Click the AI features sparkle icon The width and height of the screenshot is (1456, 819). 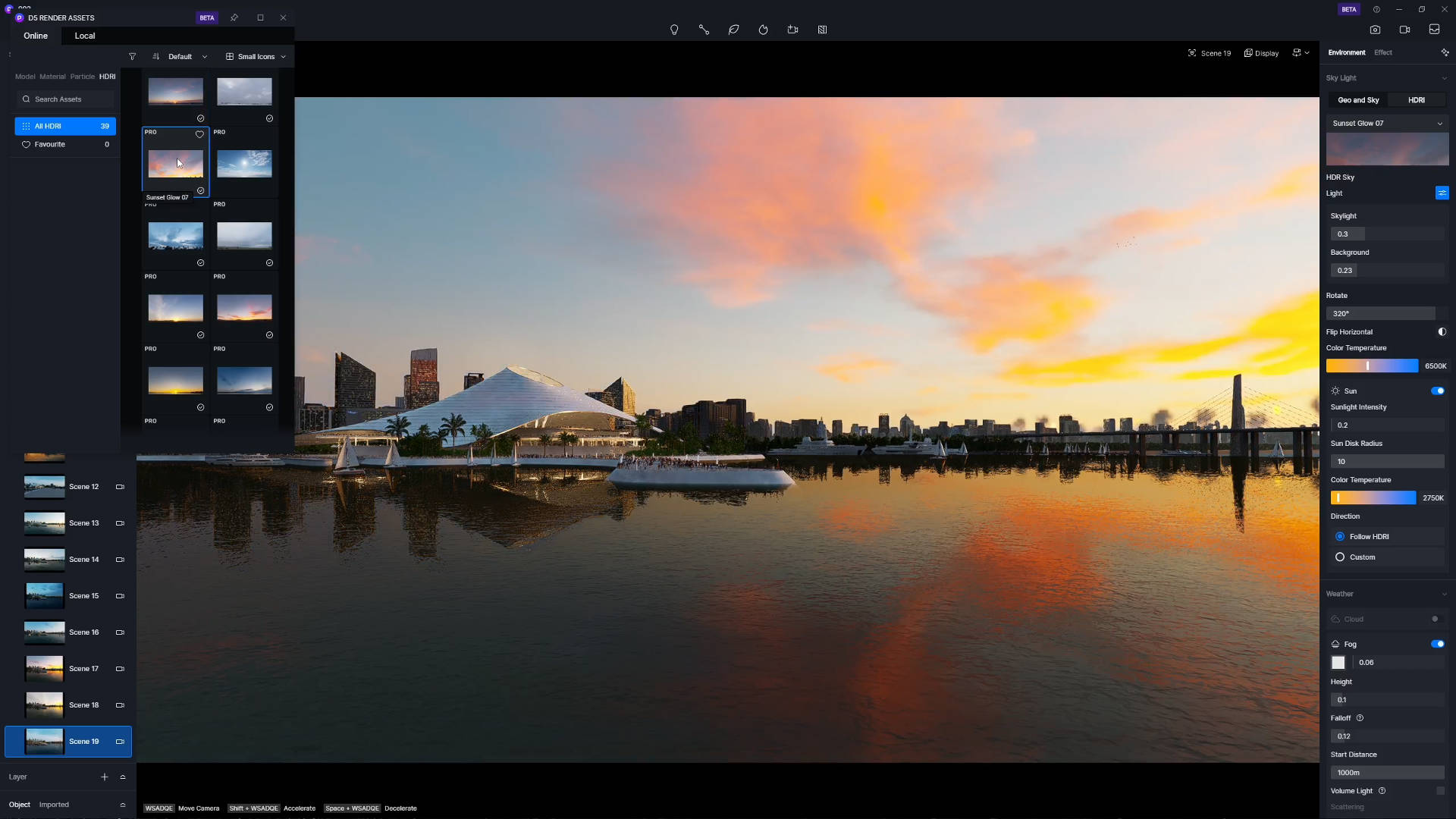pyautogui.click(x=1444, y=52)
